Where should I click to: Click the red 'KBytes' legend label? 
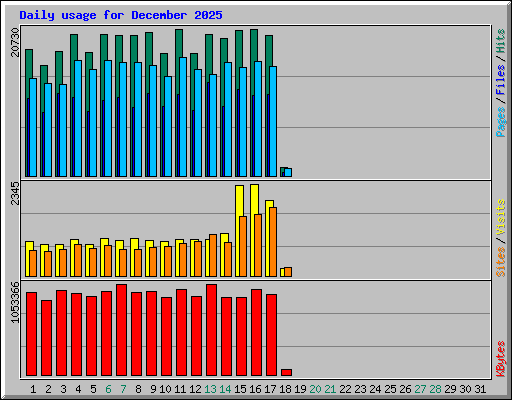(x=500, y=359)
